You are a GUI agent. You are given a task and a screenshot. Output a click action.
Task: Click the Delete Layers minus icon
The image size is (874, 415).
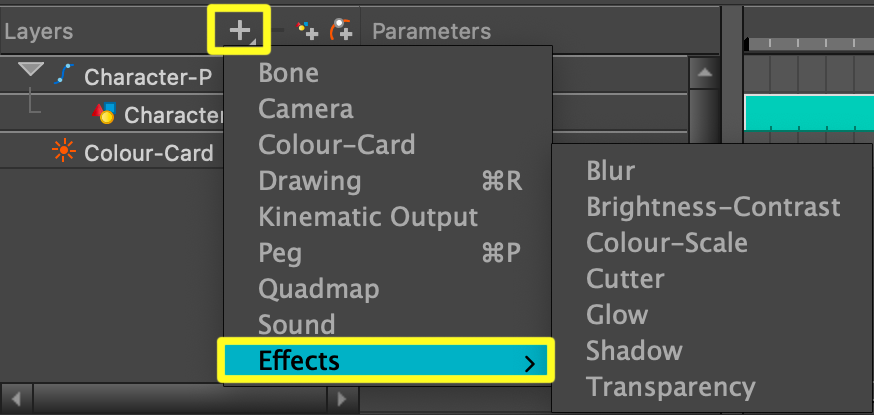tap(280, 31)
